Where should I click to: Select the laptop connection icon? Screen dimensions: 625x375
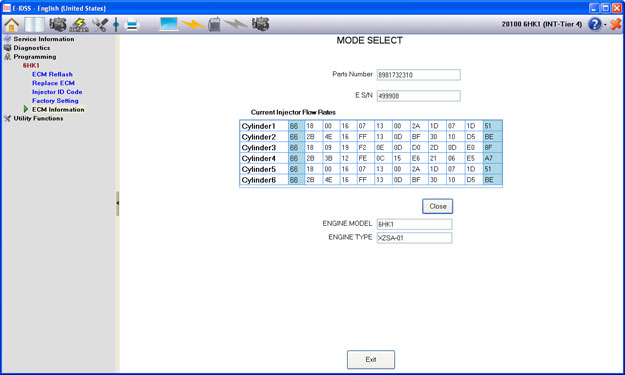(169, 24)
